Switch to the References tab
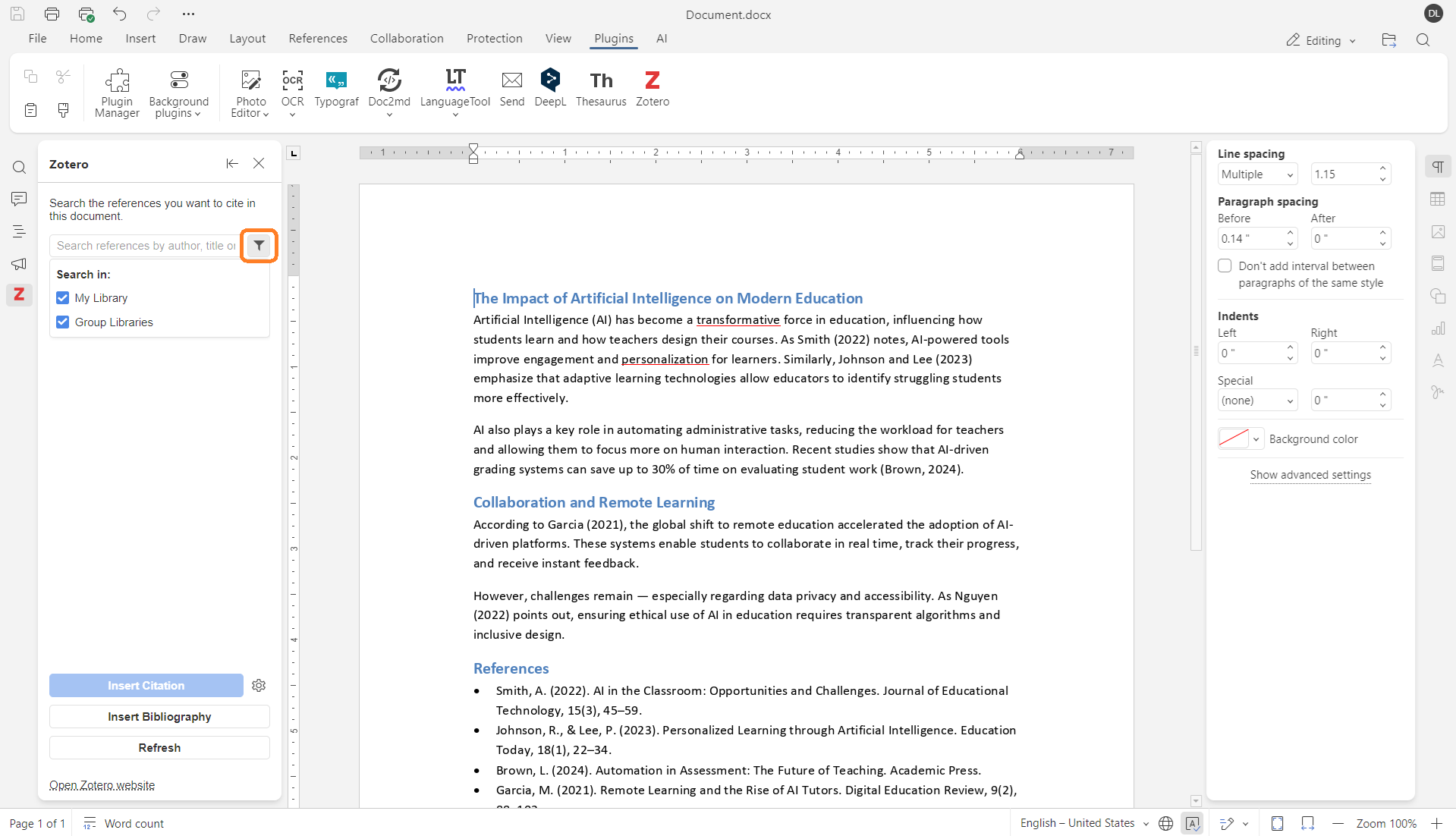Viewport: 1456px width, 836px height. 317,38
